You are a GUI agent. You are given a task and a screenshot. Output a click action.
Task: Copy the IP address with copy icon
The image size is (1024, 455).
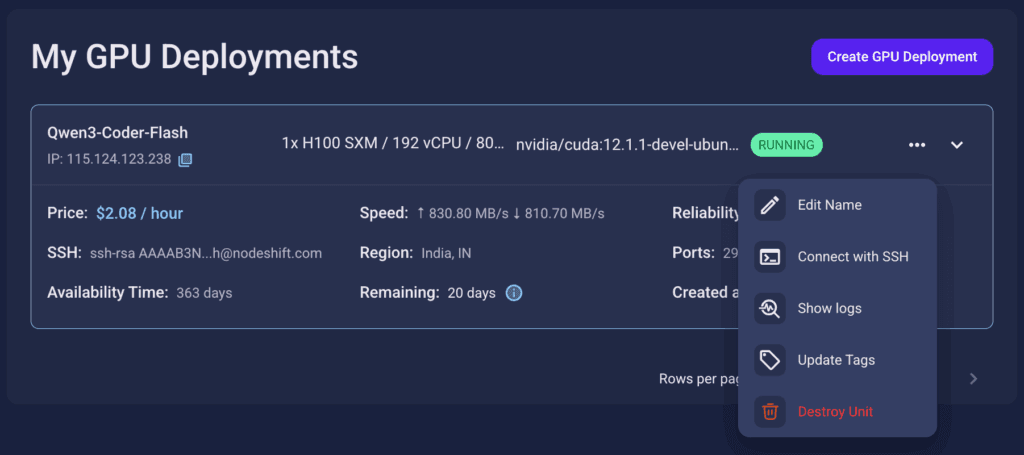point(185,160)
